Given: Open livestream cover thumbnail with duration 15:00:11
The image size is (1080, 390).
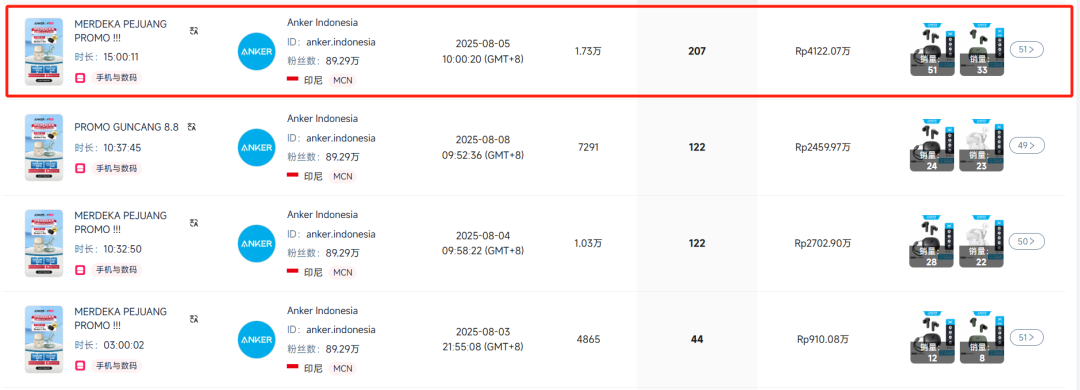Looking at the screenshot, I should (44, 52).
